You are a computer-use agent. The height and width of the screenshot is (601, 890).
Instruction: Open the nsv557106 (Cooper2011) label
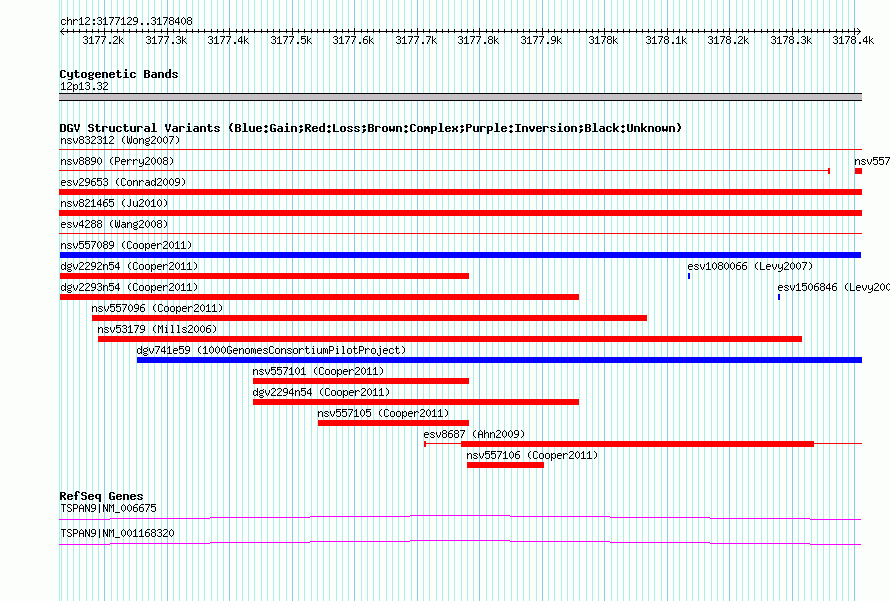coord(532,455)
